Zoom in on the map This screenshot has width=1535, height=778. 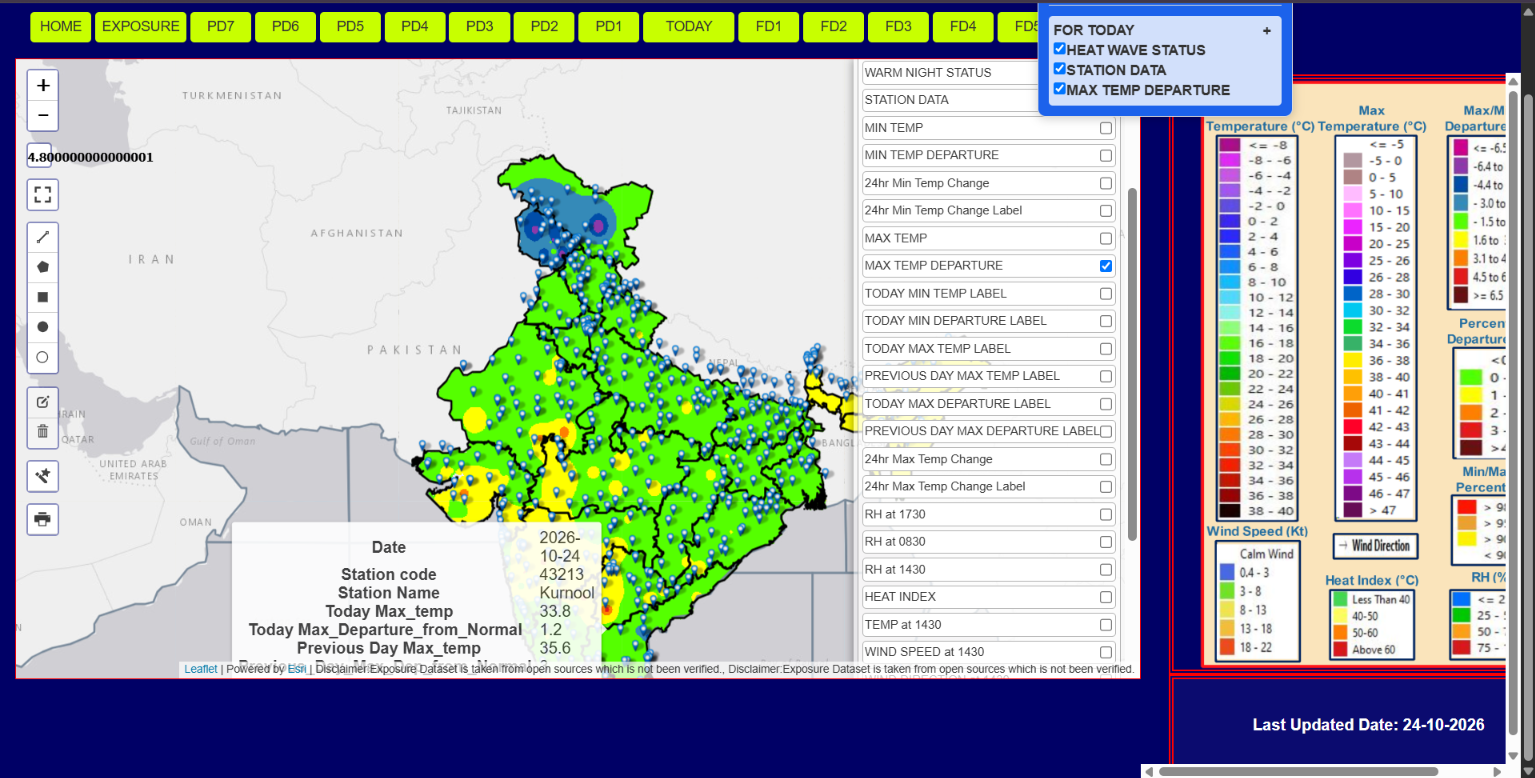pos(43,86)
